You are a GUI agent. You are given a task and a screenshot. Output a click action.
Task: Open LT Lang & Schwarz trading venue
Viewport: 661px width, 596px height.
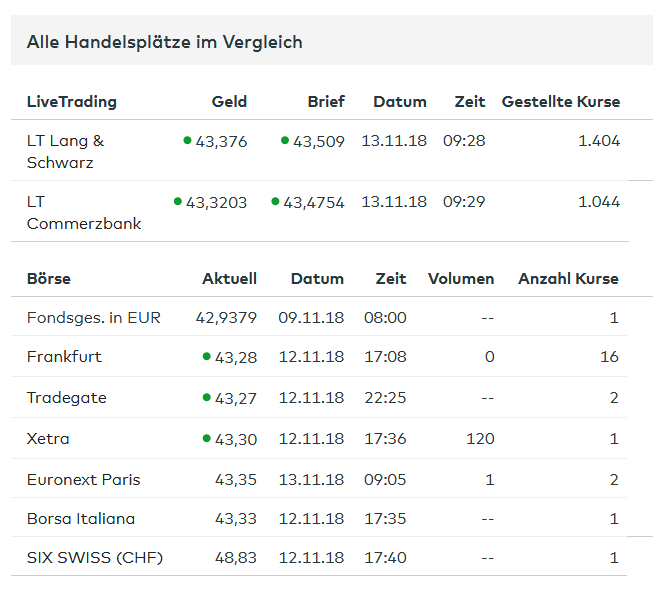65,151
